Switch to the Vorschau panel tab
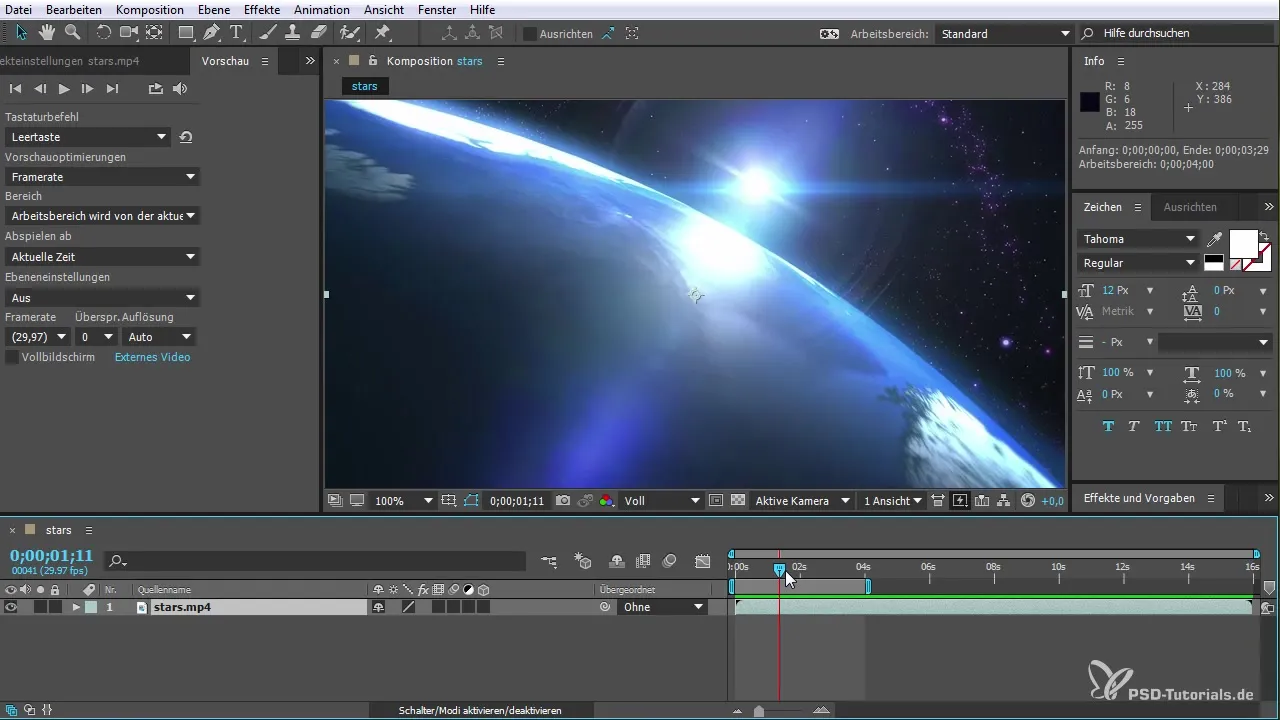 225,61
